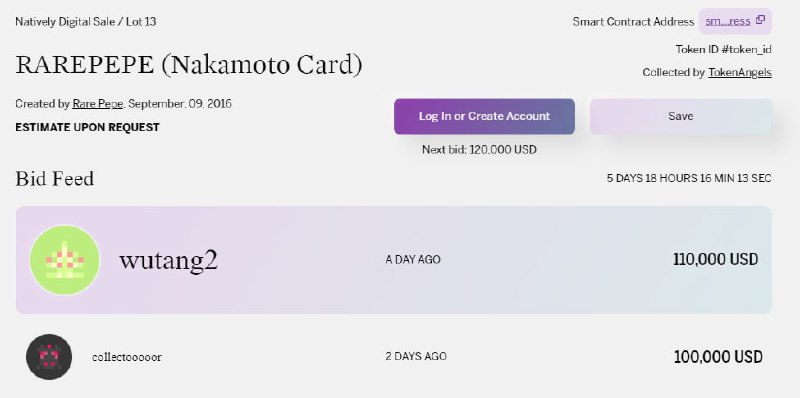
Task: Click the Next bid: 120,000 USD text
Action: (479, 150)
